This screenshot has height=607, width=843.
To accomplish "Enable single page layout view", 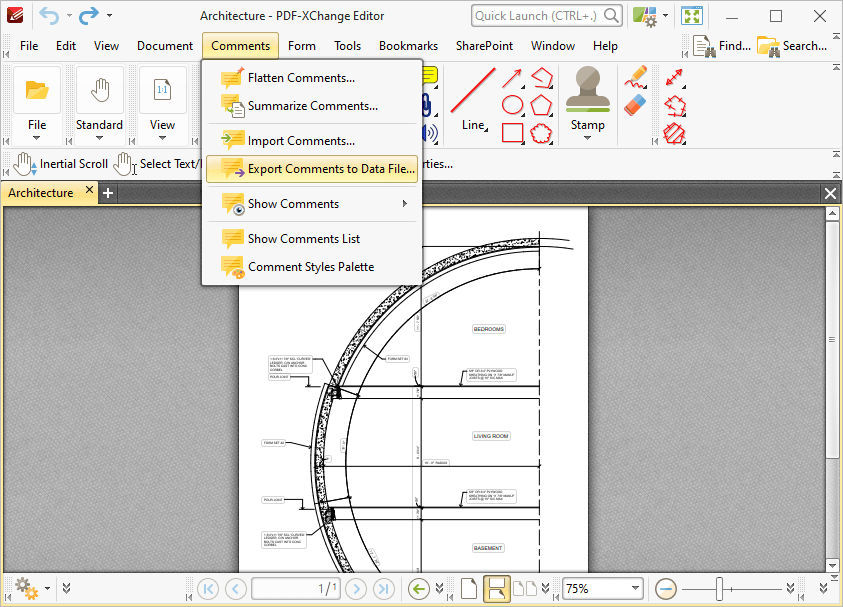I will pyautogui.click(x=468, y=589).
